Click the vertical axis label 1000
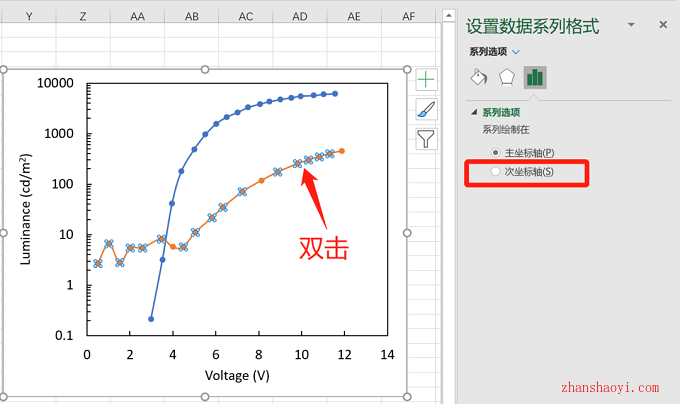The image size is (680, 404). click(59, 134)
